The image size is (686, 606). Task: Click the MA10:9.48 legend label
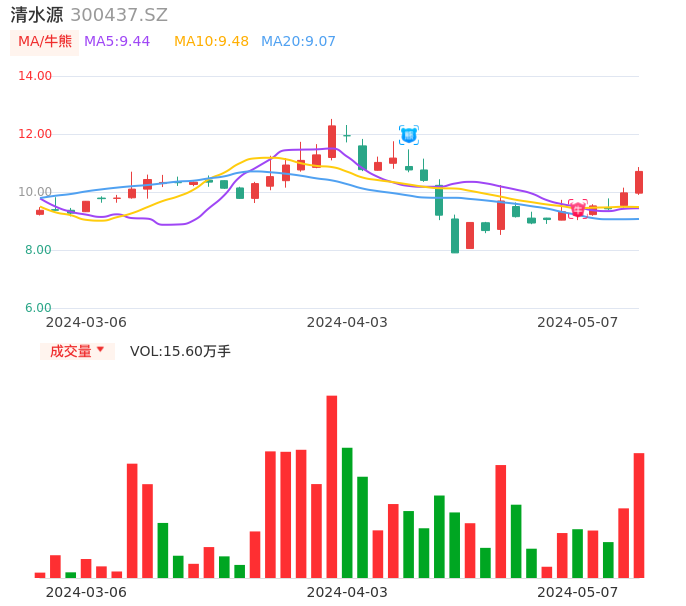[x=211, y=42]
